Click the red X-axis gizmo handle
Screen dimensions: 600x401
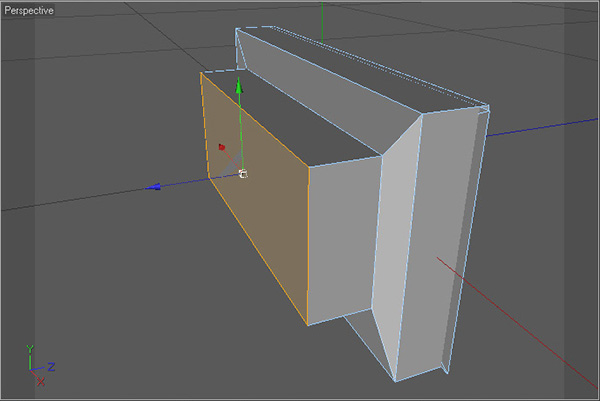[x=222, y=147]
